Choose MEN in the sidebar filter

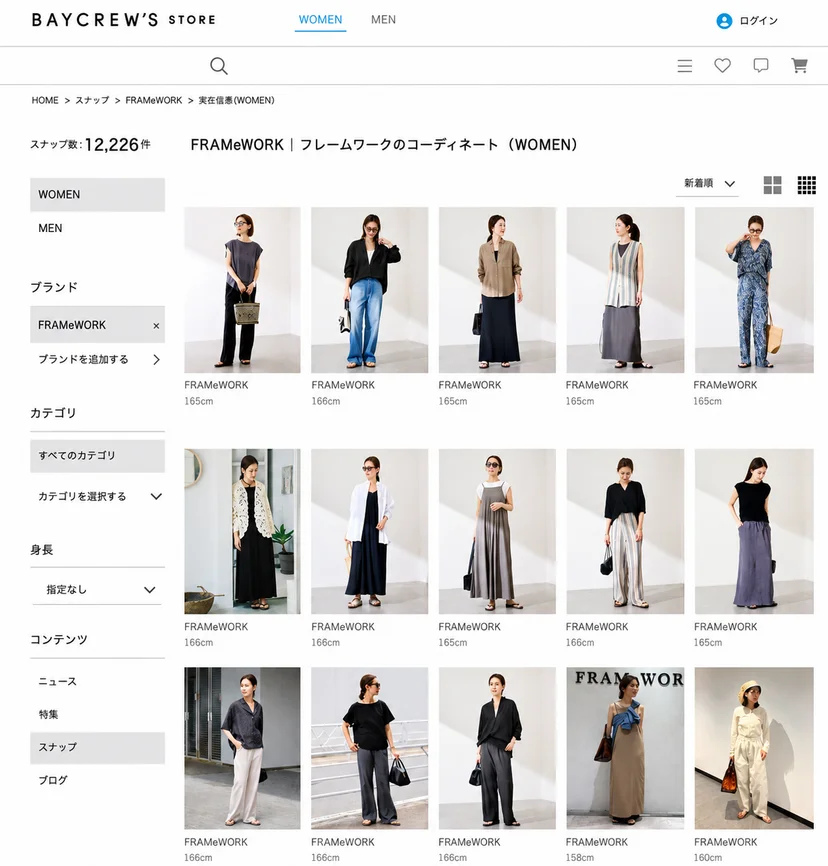click(50, 228)
